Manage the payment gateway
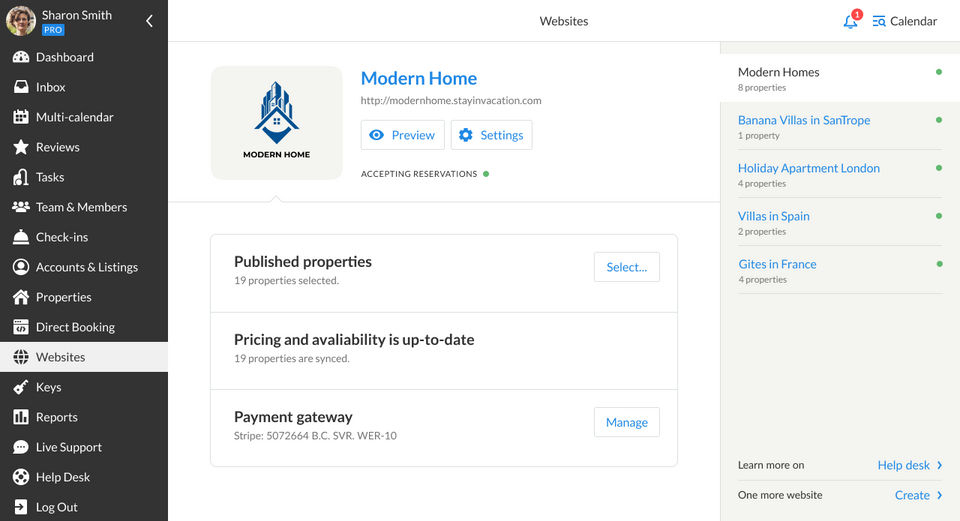The height and width of the screenshot is (521, 960). (626, 422)
